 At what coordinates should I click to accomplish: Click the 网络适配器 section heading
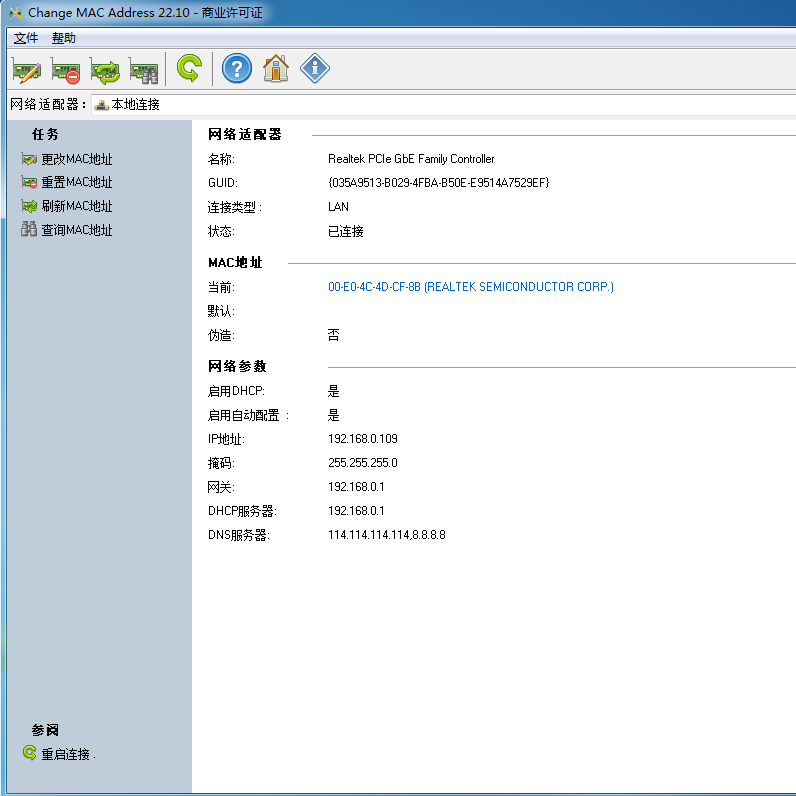click(x=245, y=134)
